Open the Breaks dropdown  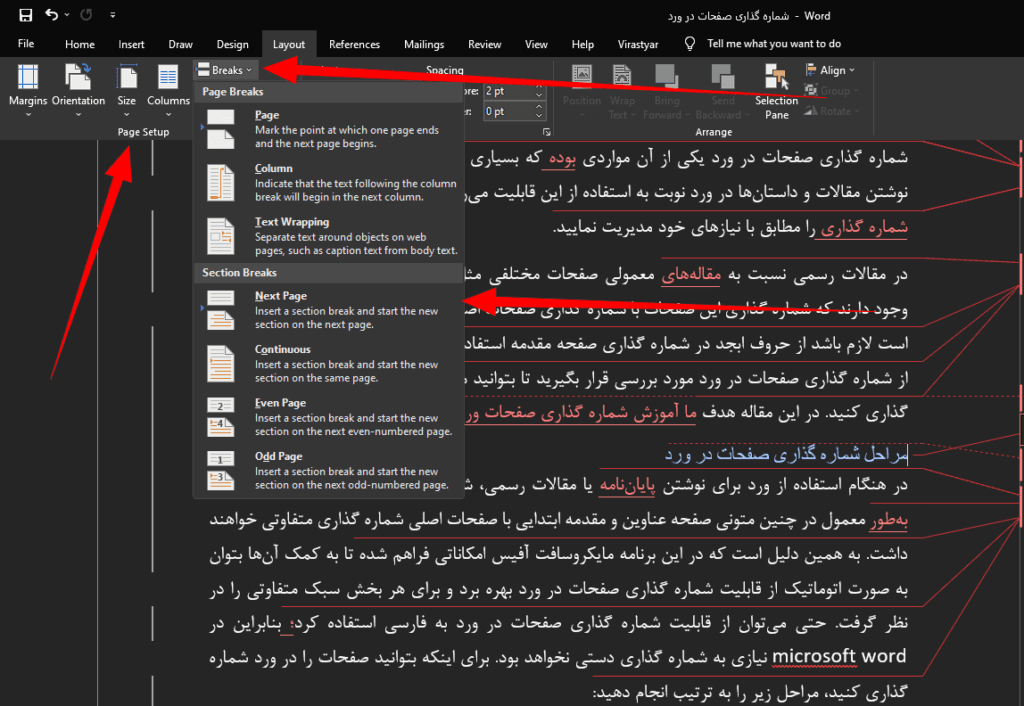point(223,69)
